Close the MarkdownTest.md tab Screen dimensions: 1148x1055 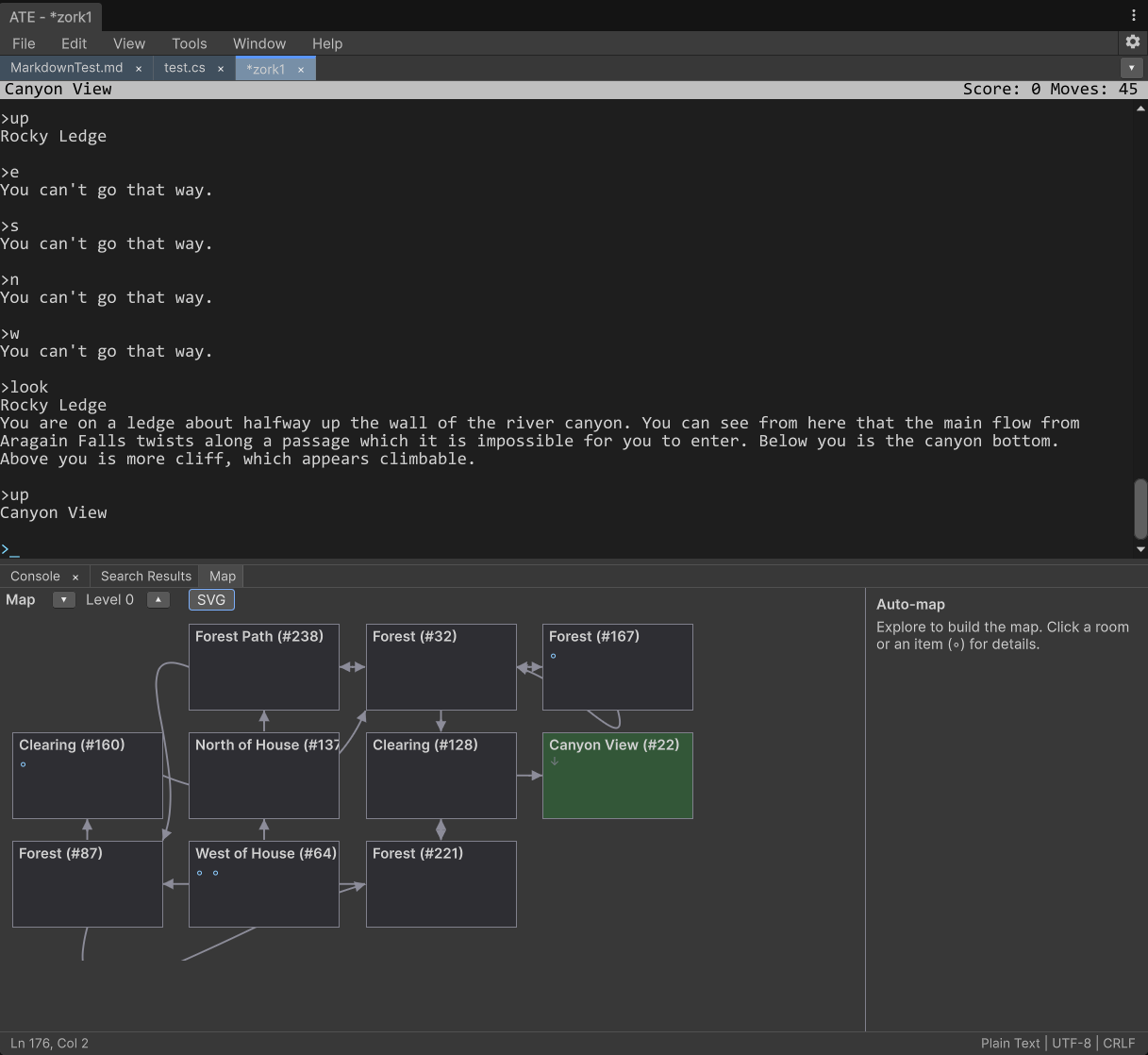click(x=139, y=69)
